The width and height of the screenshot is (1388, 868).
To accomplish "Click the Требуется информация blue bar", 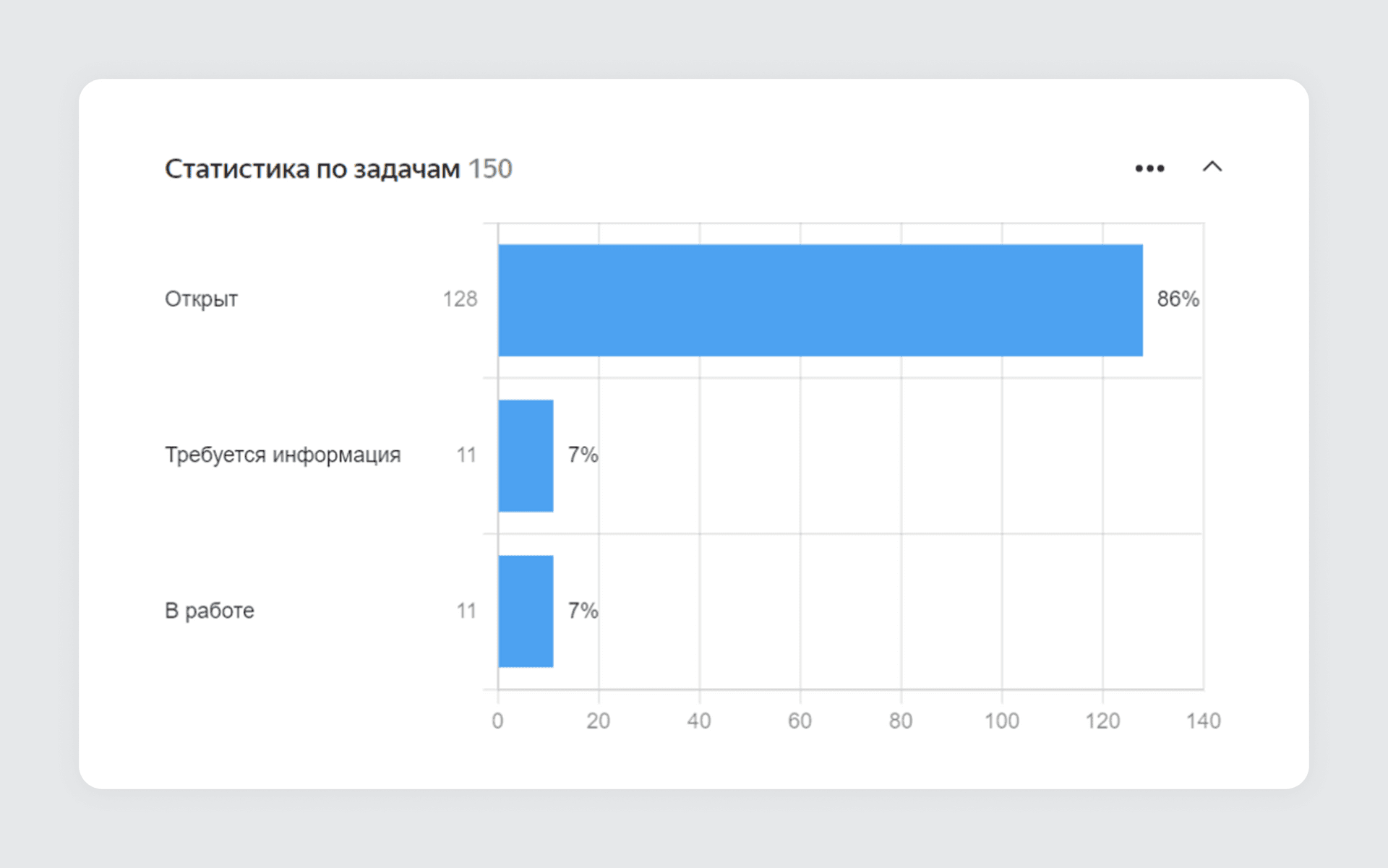I will [x=526, y=456].
